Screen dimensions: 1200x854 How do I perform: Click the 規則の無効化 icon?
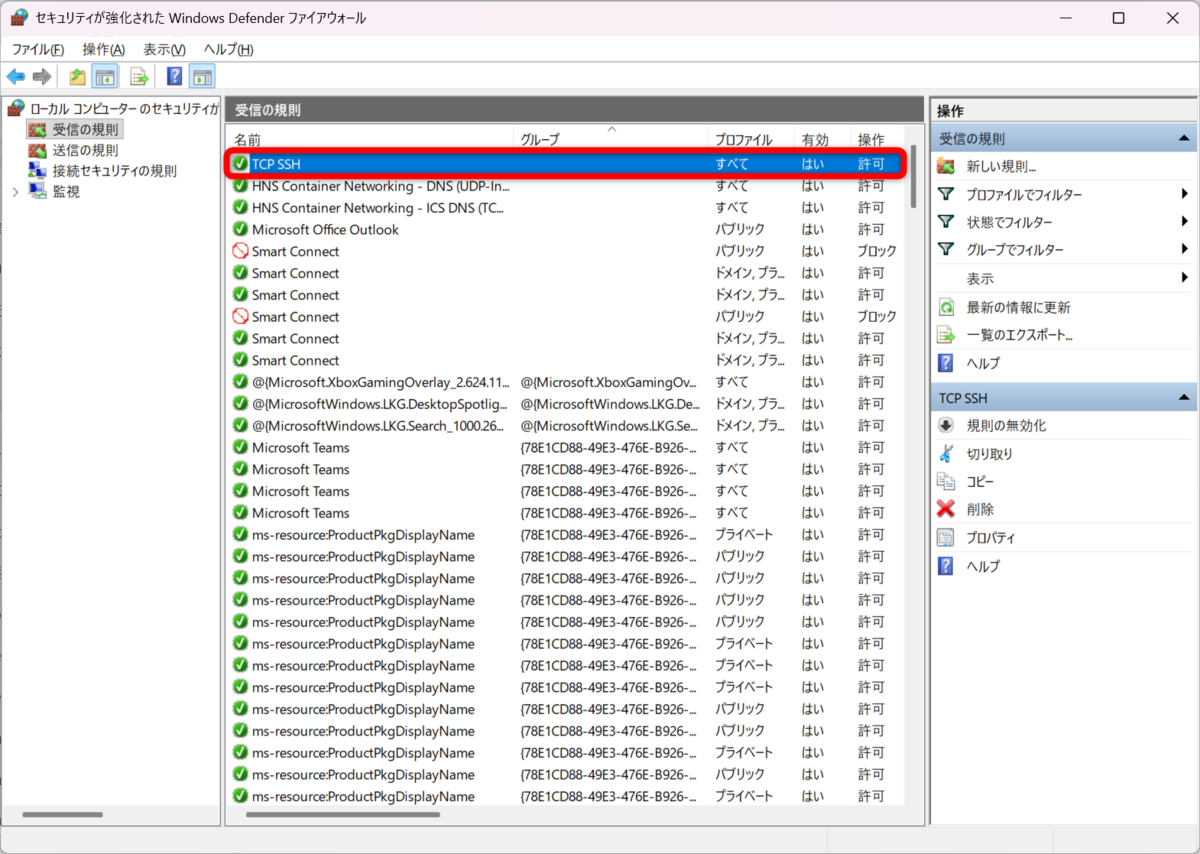coord(946,425)
